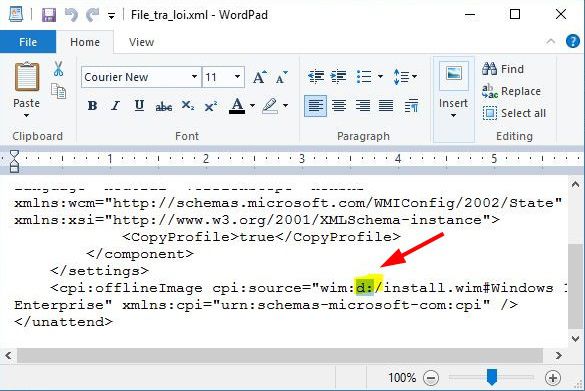Viewport: 585px width, 391px height.
Task: Click the Select all button
Action: 514,113
